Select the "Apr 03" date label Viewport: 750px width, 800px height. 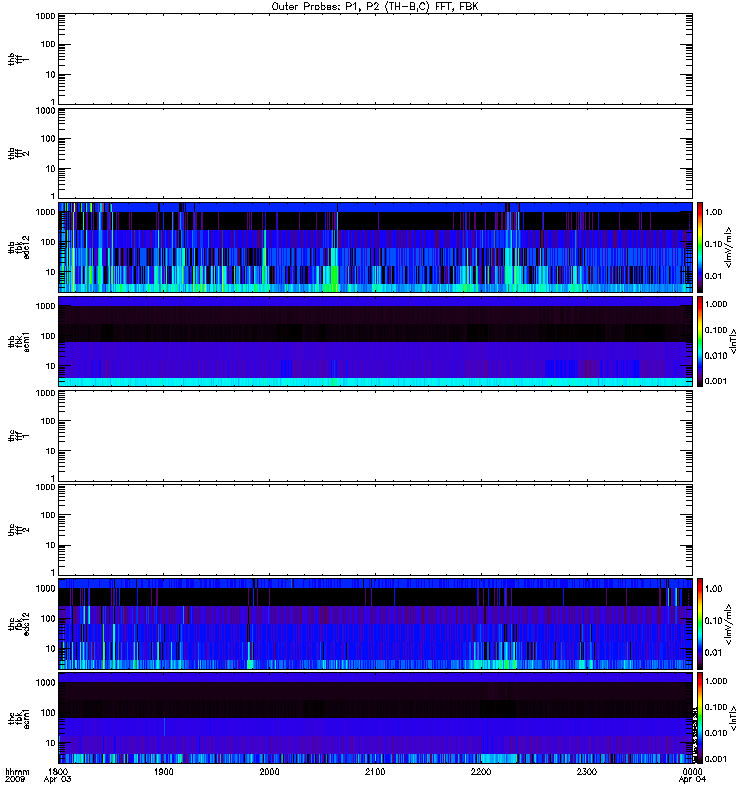click(x=57, y=779)
